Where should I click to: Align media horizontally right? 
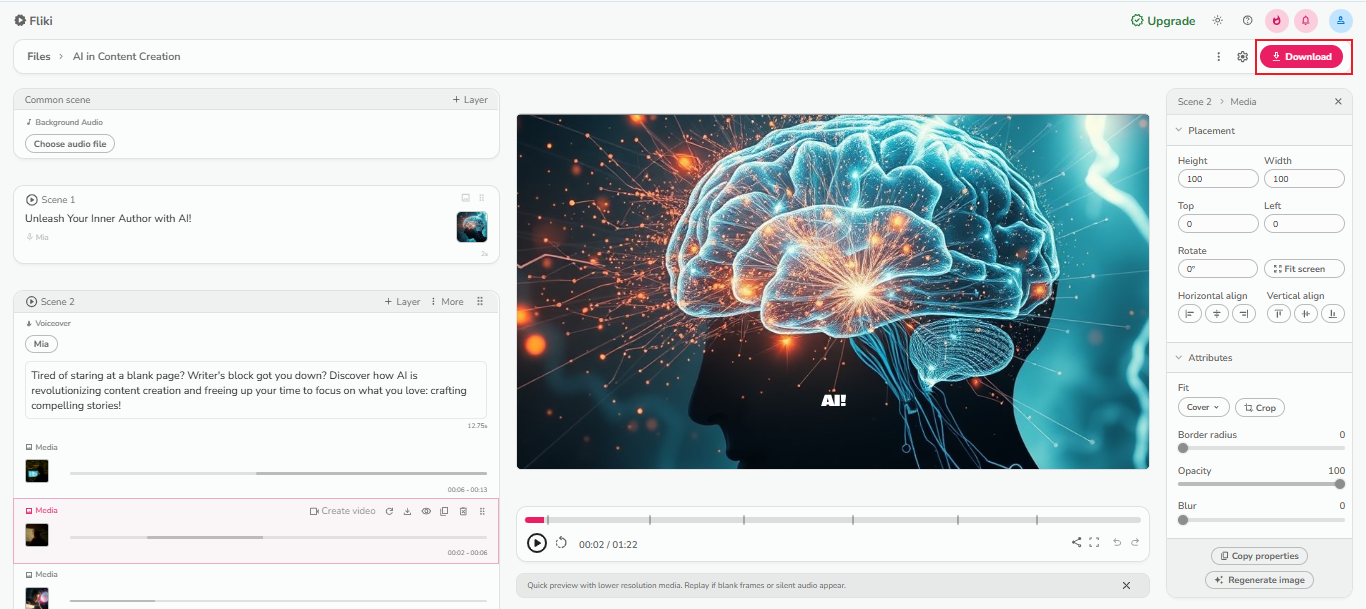1243,314
